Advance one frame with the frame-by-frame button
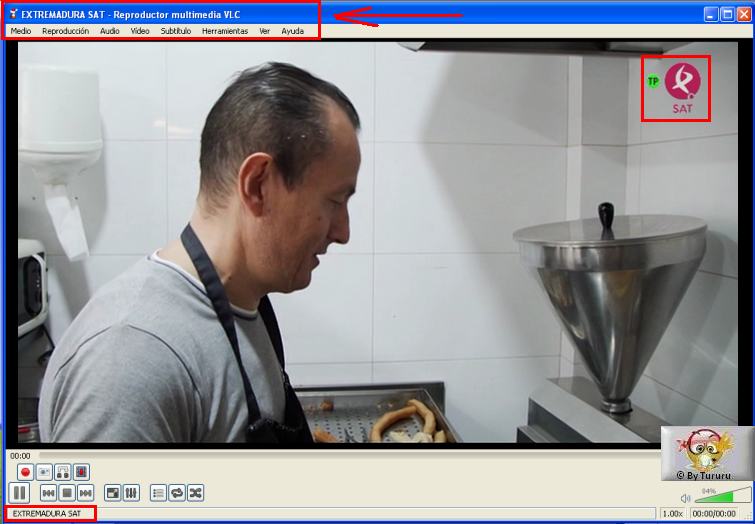This screenshot has height=524, width=755. point(81,472)
